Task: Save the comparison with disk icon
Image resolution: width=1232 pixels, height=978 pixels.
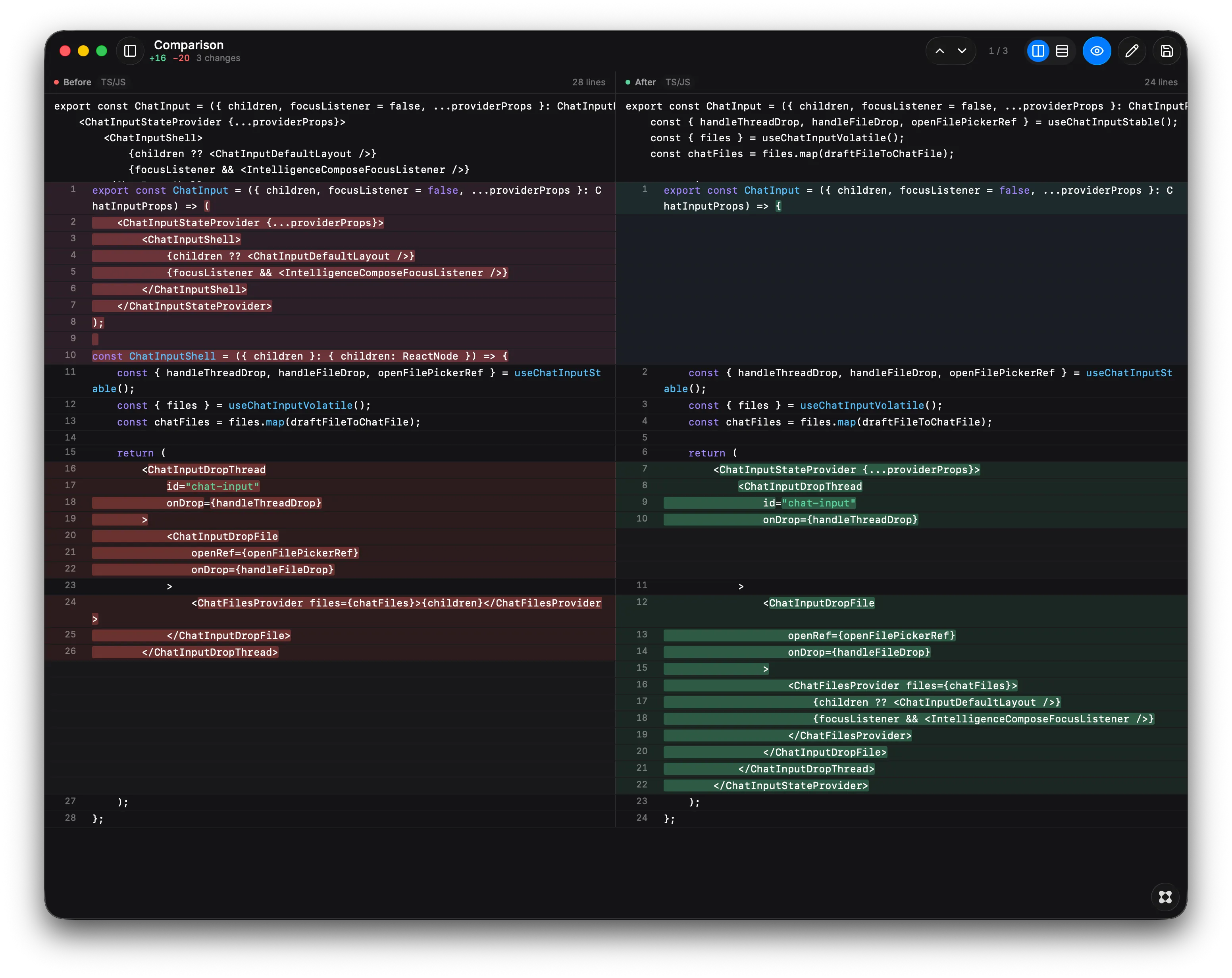Action: coord(1166,51)
